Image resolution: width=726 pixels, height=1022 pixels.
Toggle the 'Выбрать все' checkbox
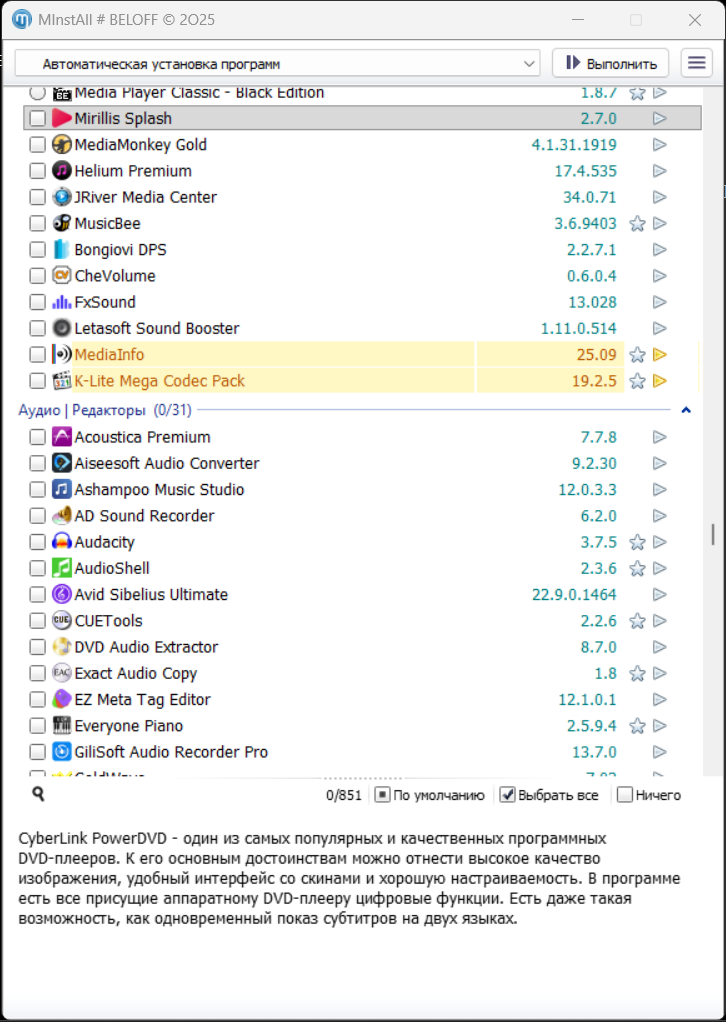point(508,795)
